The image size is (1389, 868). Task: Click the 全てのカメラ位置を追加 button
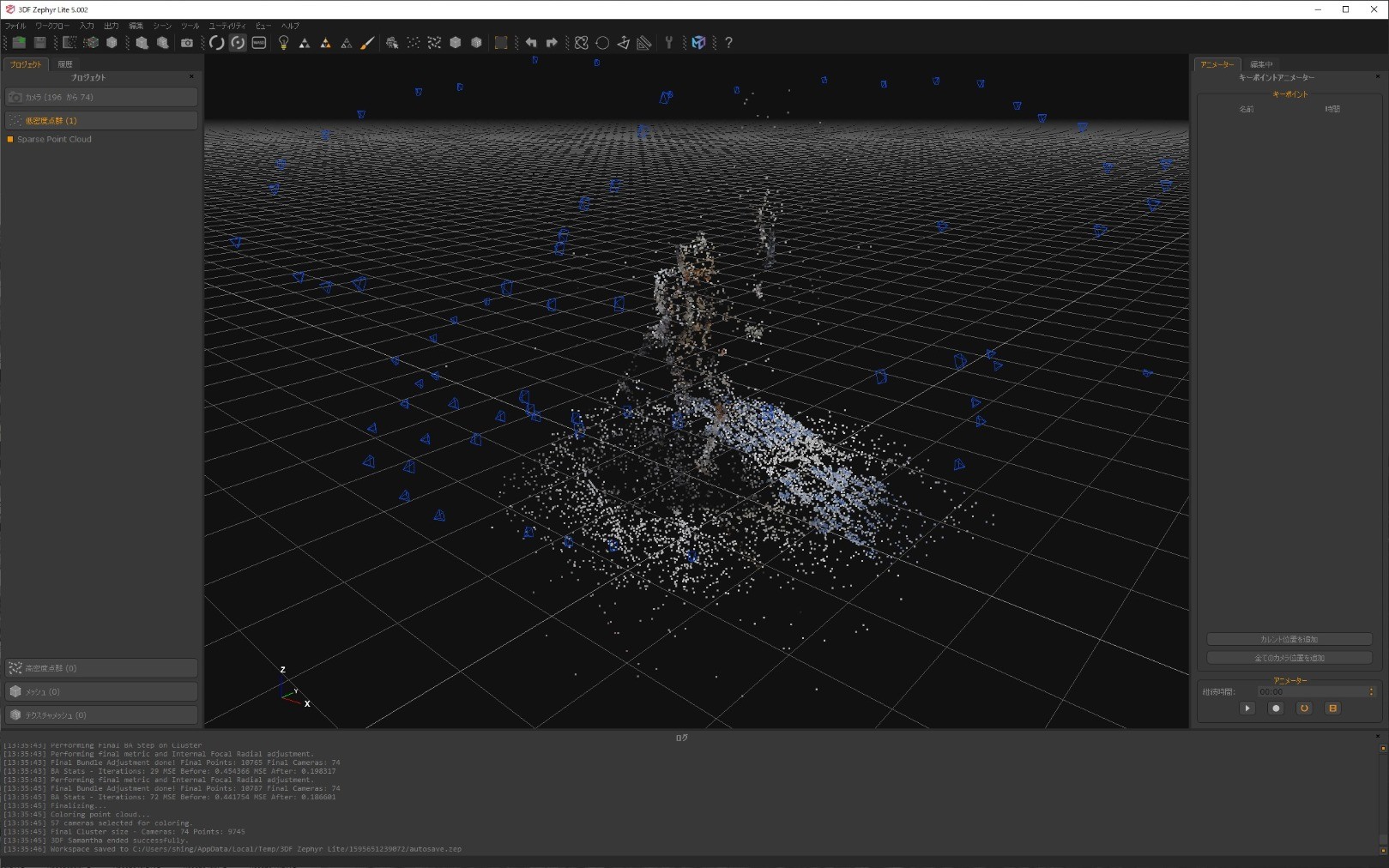coord(1289,658)
